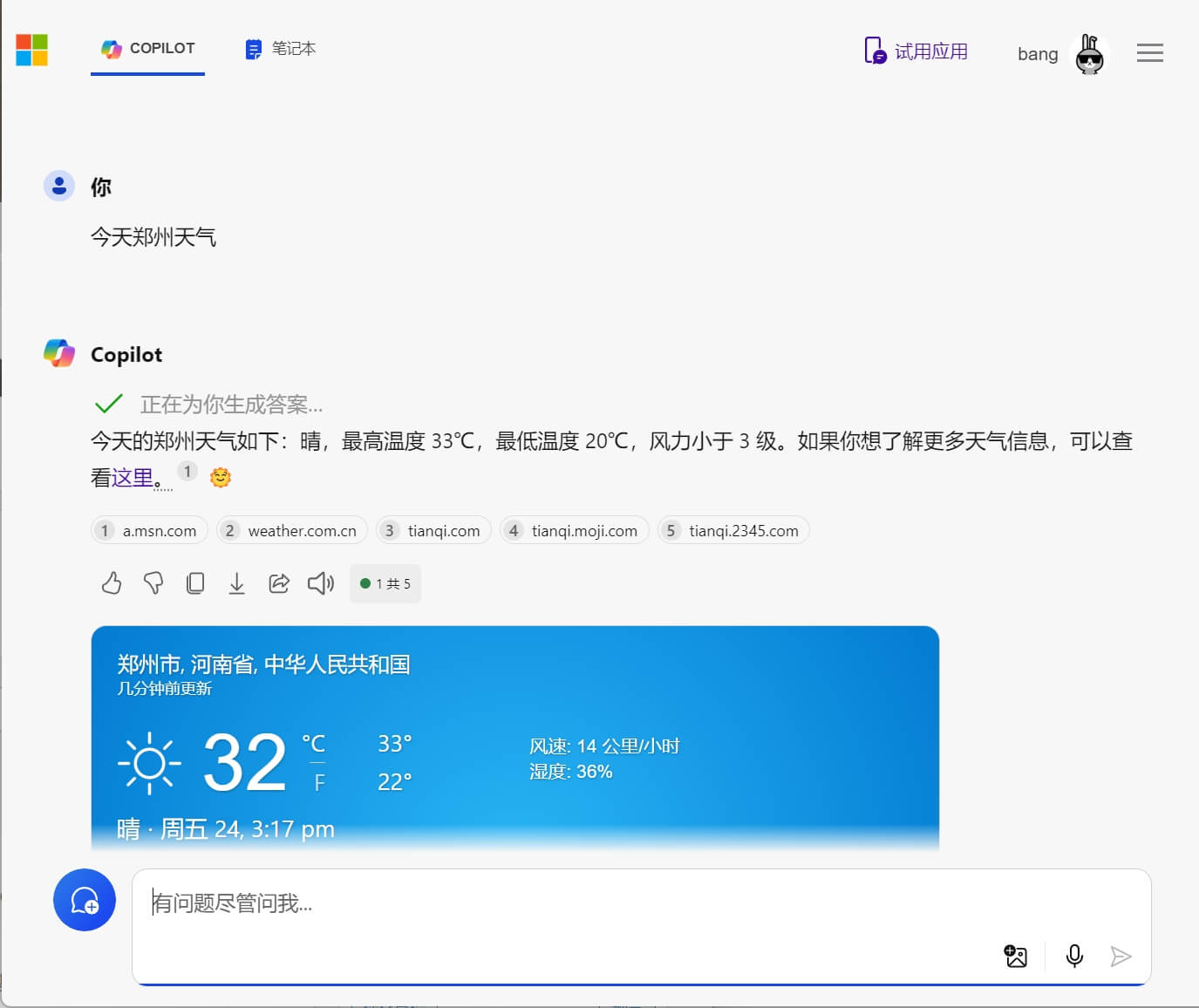This screenshot has width=1199, height=1008.
Task: Start a new chat conversation
Action: [x=84, y=900]
